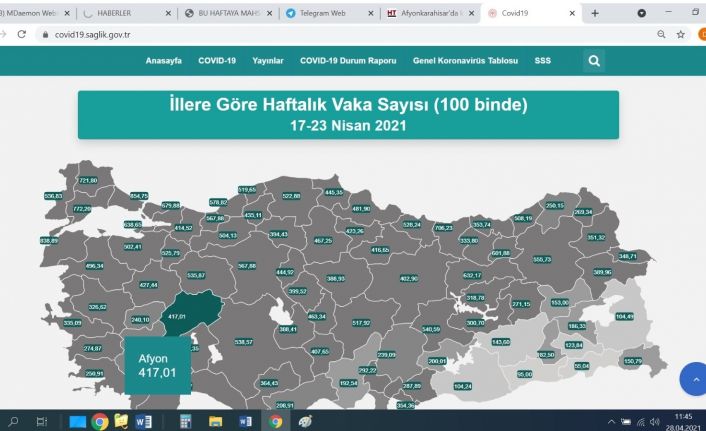Click the 538,57 province label
Viewport: 706px width, 431px height.
[x=244, y=342]
